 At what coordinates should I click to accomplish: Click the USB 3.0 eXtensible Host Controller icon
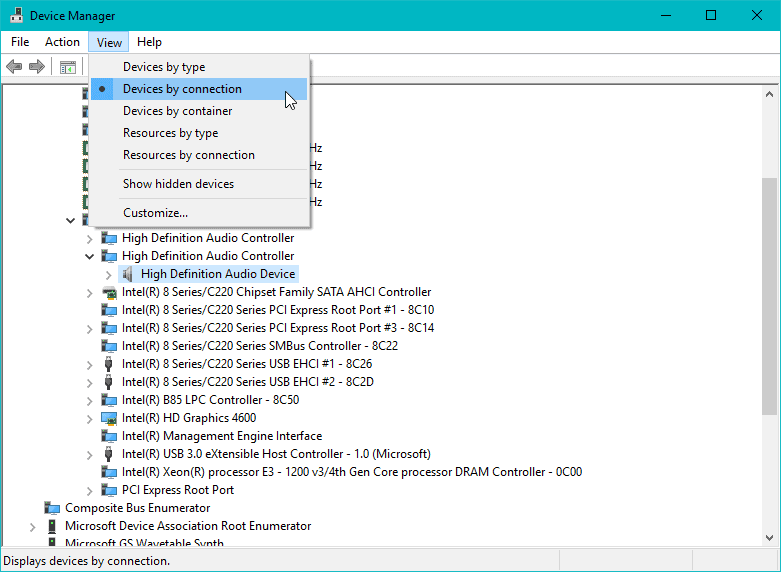[x=109, y=454]
